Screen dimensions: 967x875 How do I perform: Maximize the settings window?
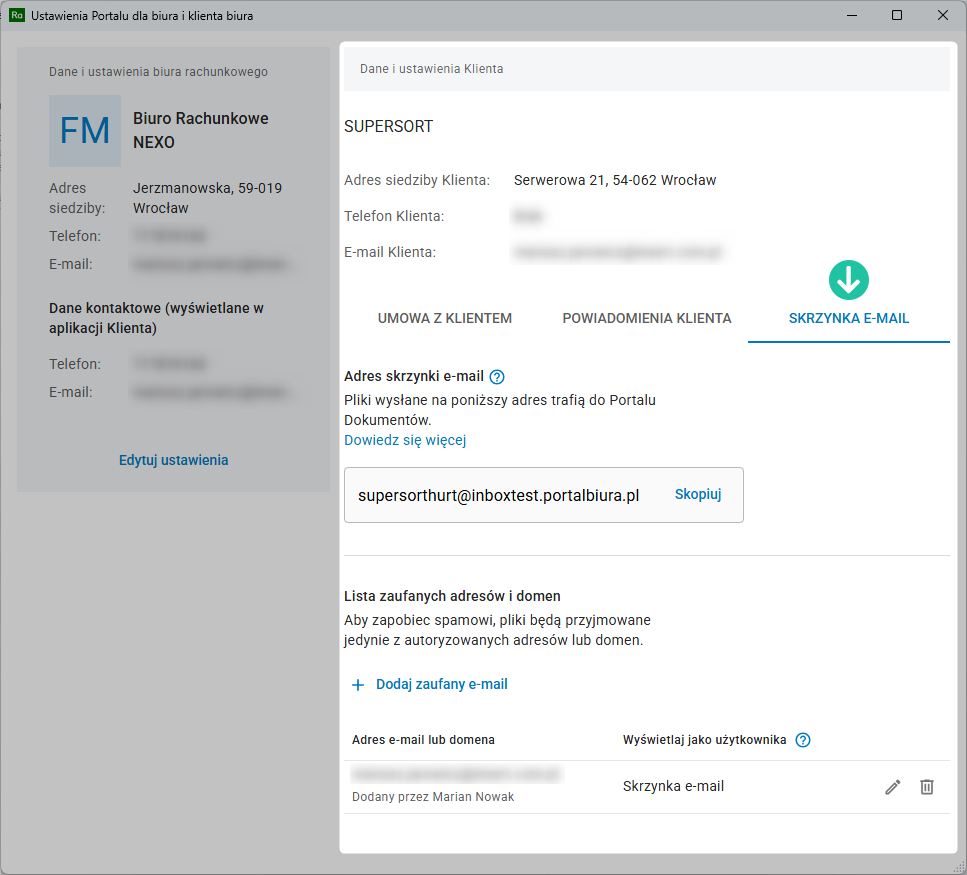(897, 16)
